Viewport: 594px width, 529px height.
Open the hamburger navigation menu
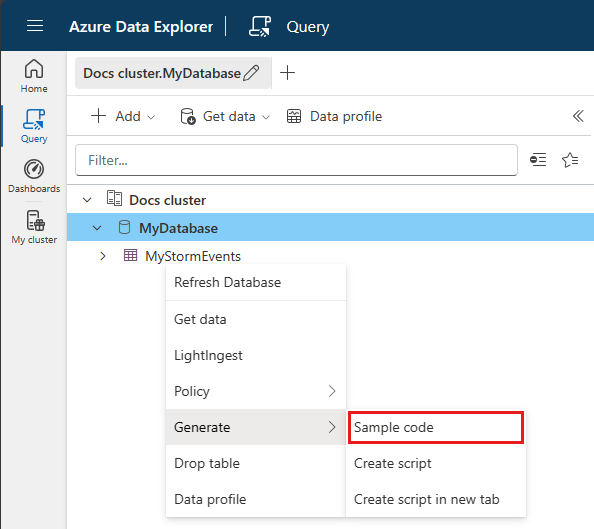pyautogui.click(x=35, y=26)
